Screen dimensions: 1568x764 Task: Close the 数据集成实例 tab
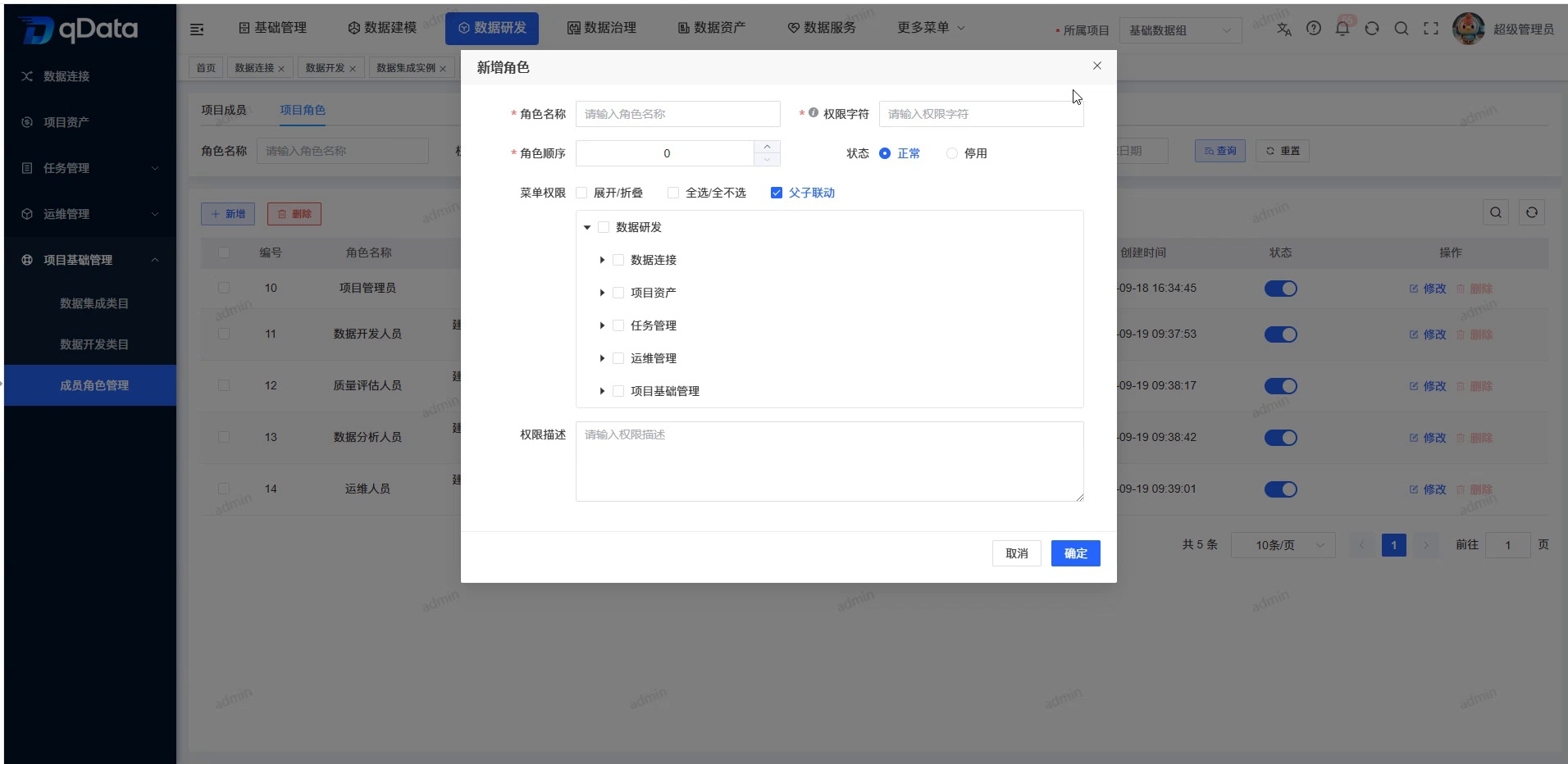pyautogui.click(x=443, y=69)
